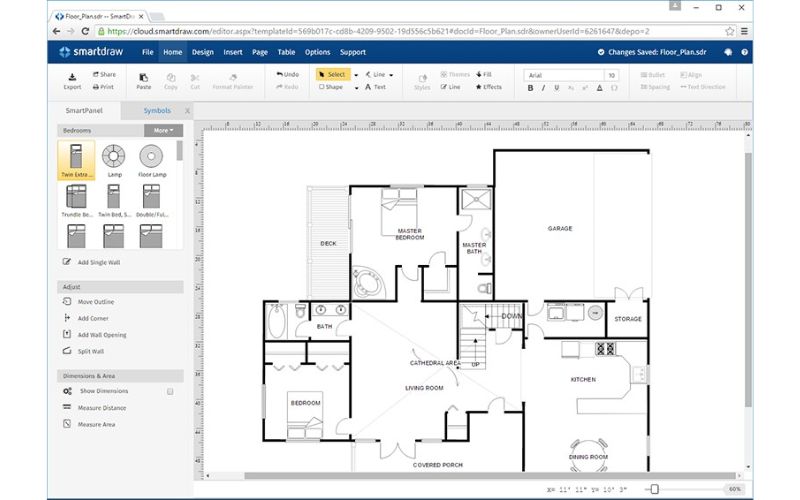Switch to the SmartPanel tab
Viewport: 800px width, 500px height.
click(x=84, y=110)
